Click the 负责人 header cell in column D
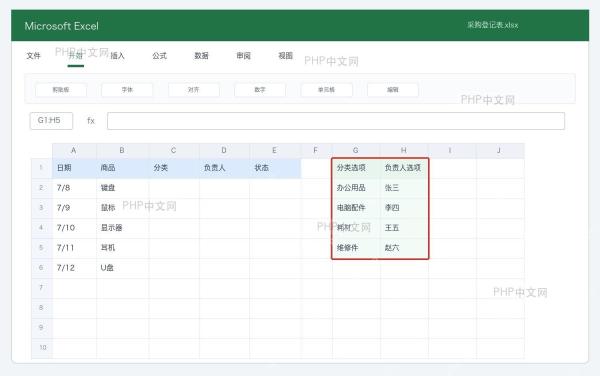Viewport: 600px width, 376px height. (224, 168)
